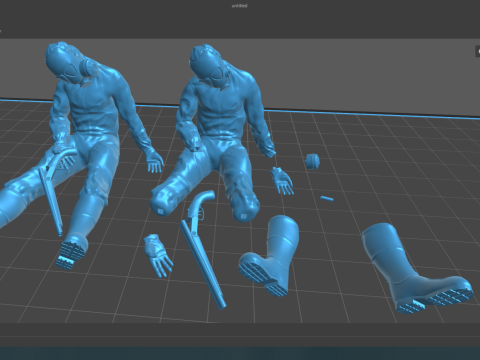Select the detached hand beside the legless figure

click(282, 181)
